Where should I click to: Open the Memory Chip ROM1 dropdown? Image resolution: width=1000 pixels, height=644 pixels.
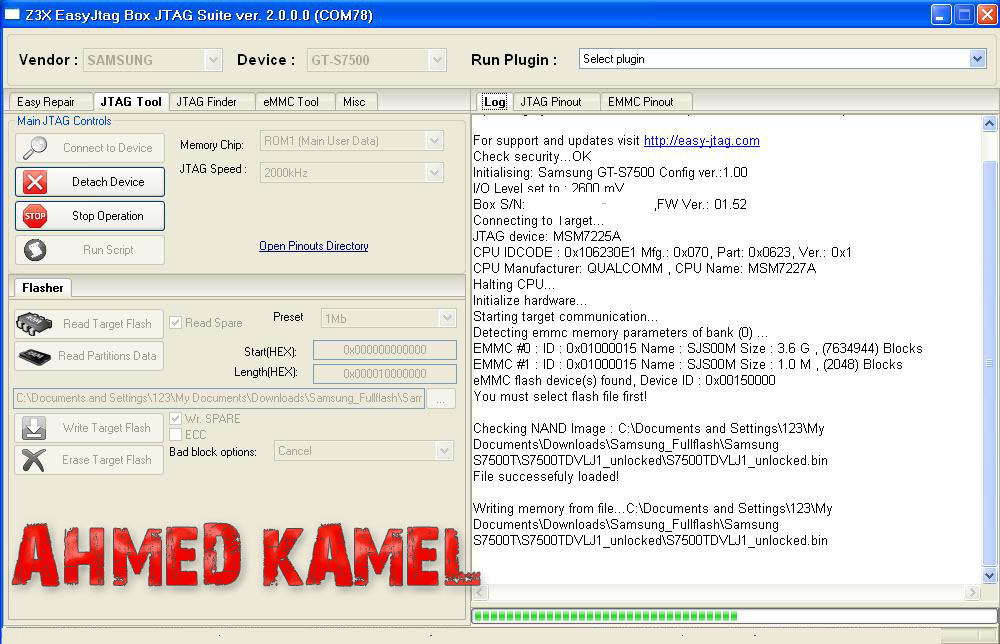pos(434,141)
